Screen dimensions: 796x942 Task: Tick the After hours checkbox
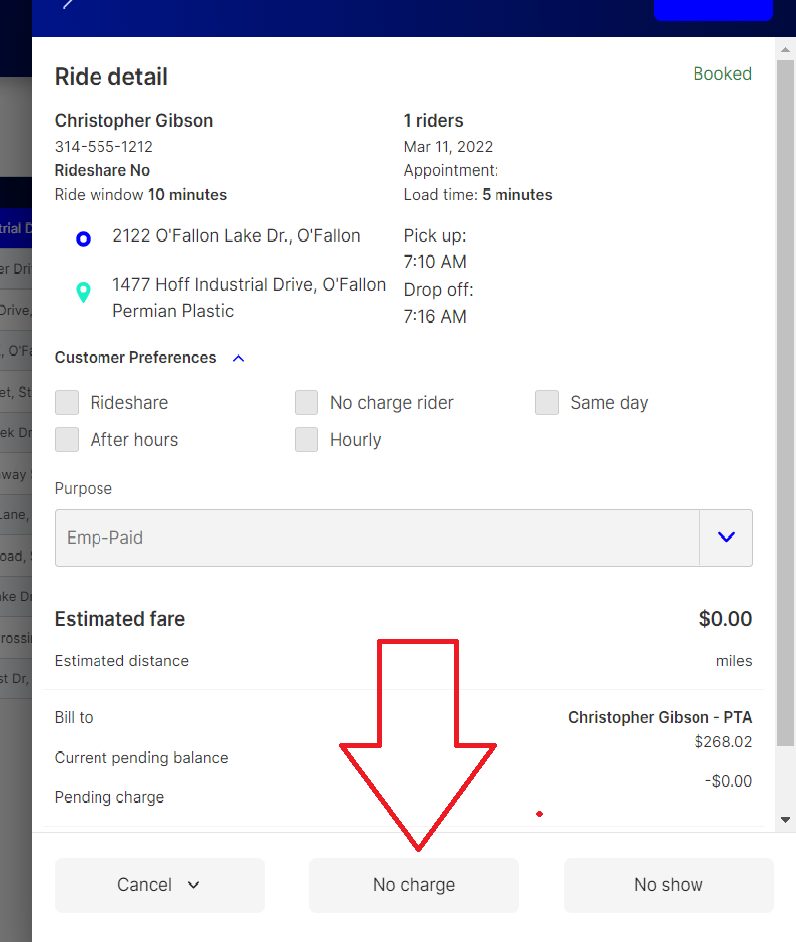67,440
